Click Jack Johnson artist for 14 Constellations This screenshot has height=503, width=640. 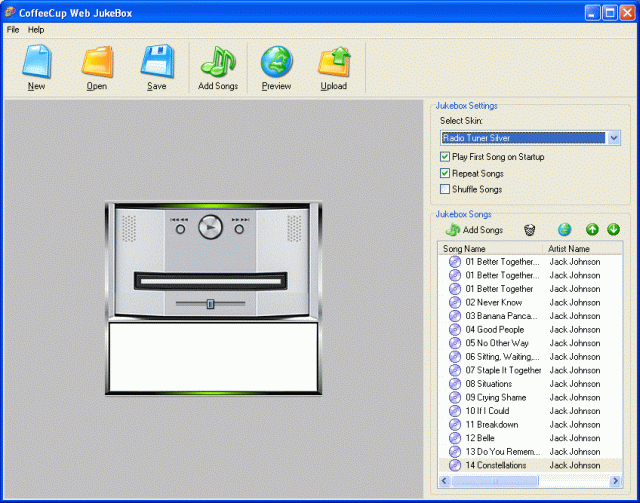(x=575, y=465)
